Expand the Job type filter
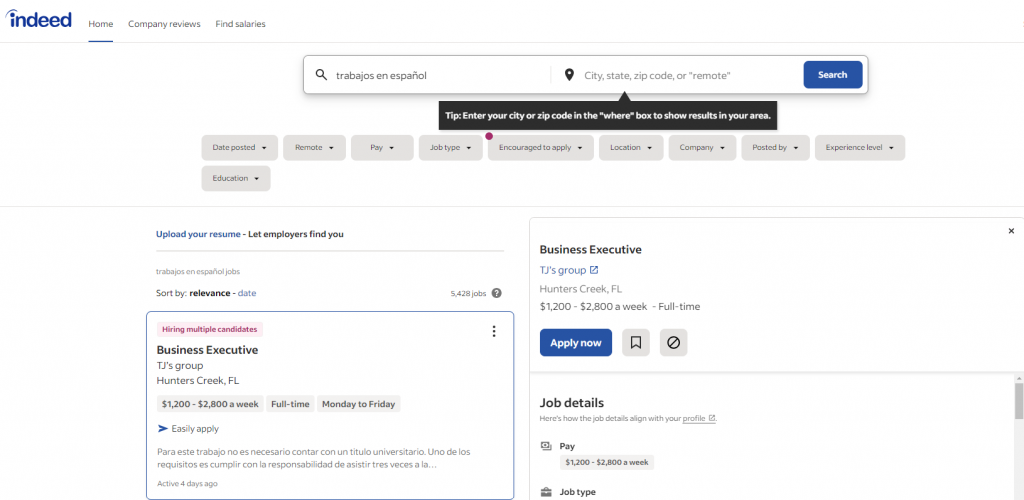The height and width of the screenshot is (500, 1024). (450, 148)
